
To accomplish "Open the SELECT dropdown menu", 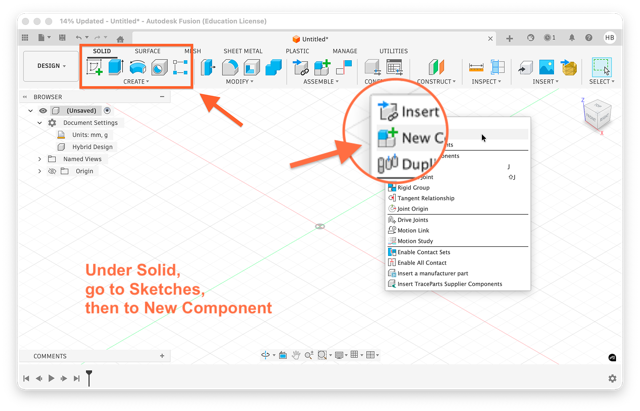I will 602,82.
